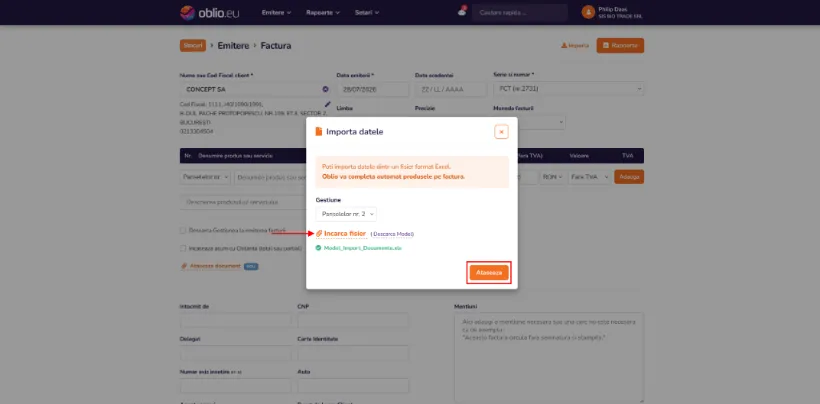The height and width of the screenshot is (404, 820).
Task: Click the green checkmark beside uploaded file
Action: click(318, 248)
